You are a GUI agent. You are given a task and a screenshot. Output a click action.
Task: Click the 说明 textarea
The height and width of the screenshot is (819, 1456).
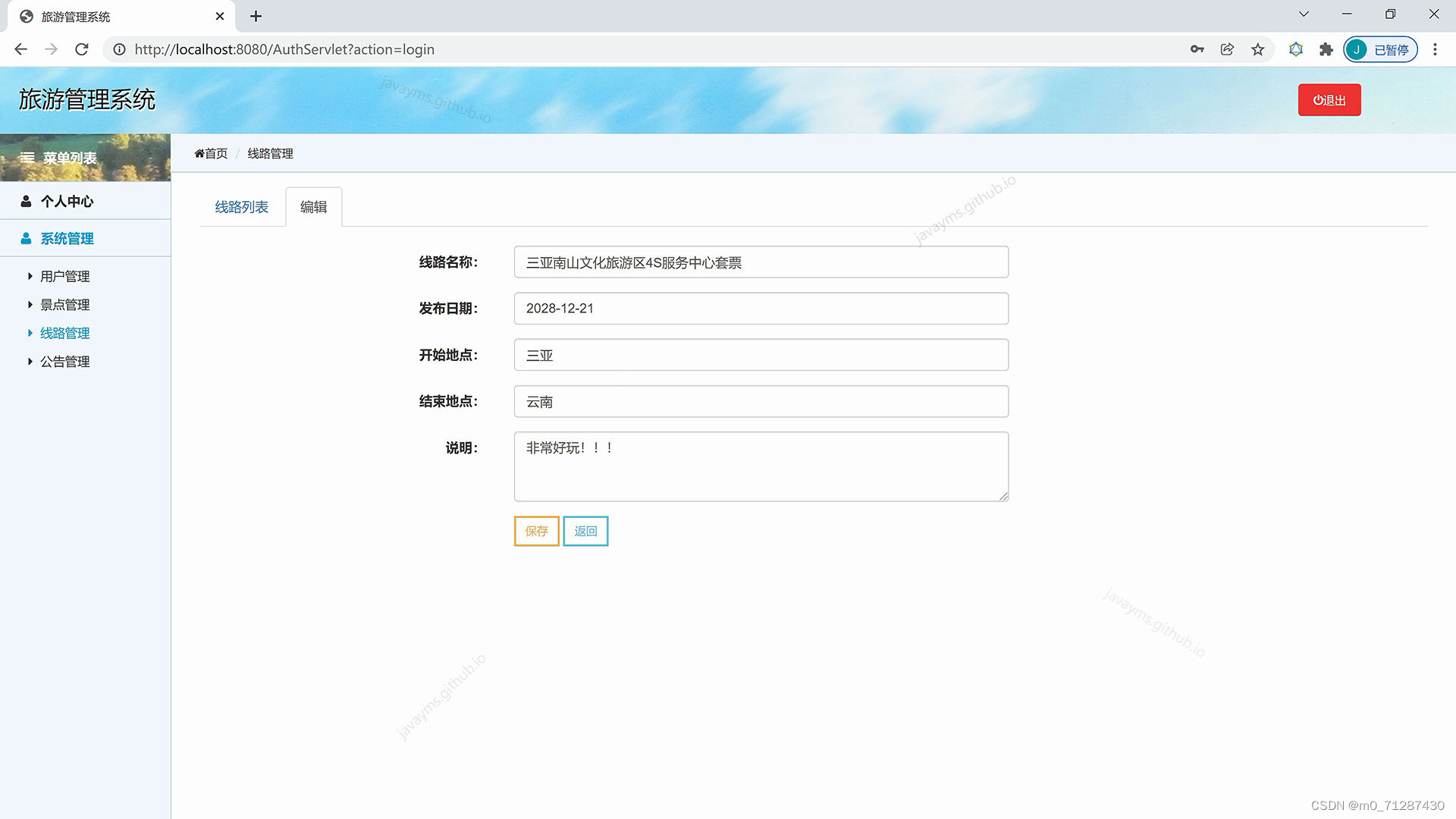click(x=761, y=466)
